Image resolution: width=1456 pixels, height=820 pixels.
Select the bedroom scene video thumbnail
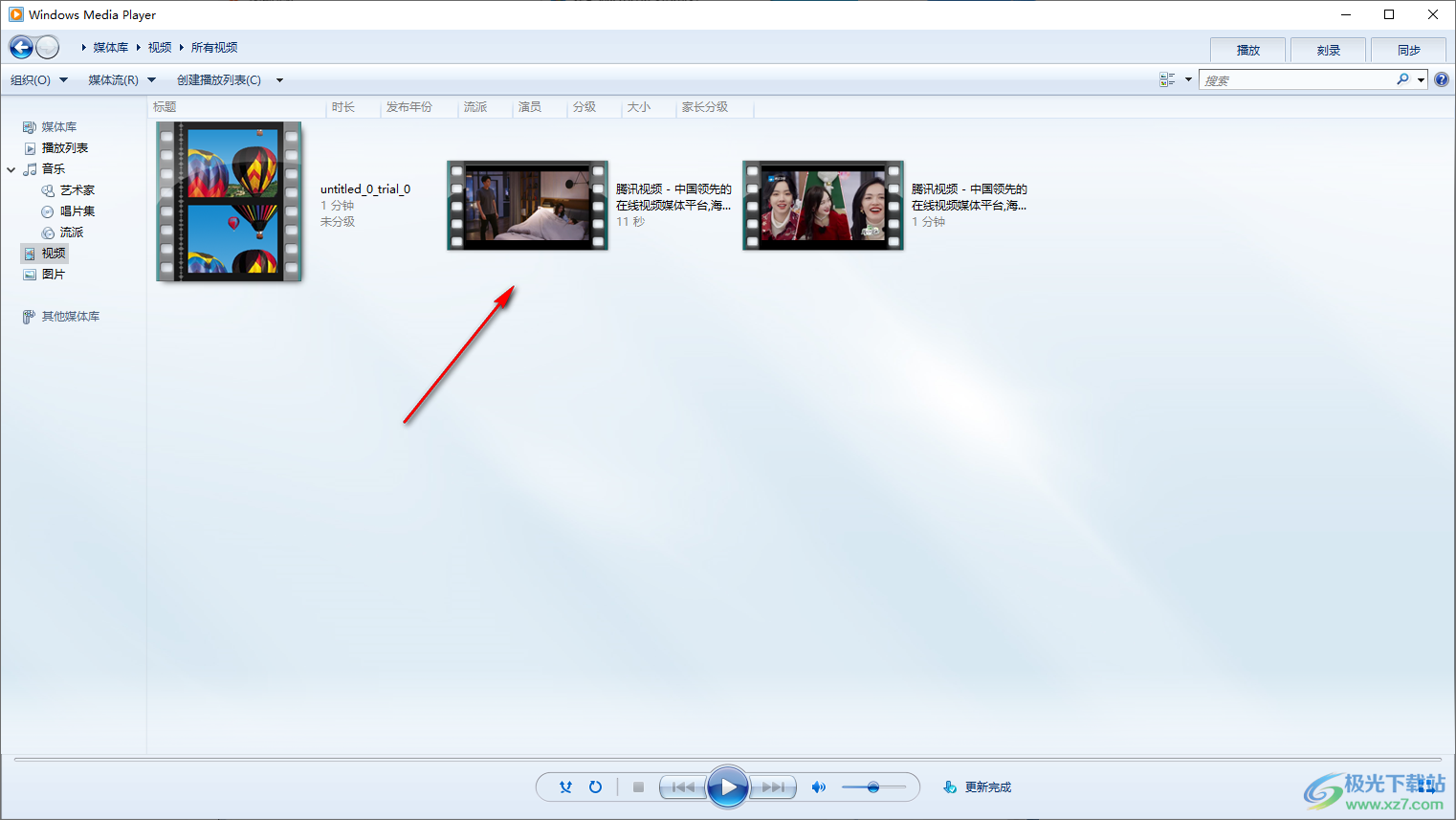(527, 206)
